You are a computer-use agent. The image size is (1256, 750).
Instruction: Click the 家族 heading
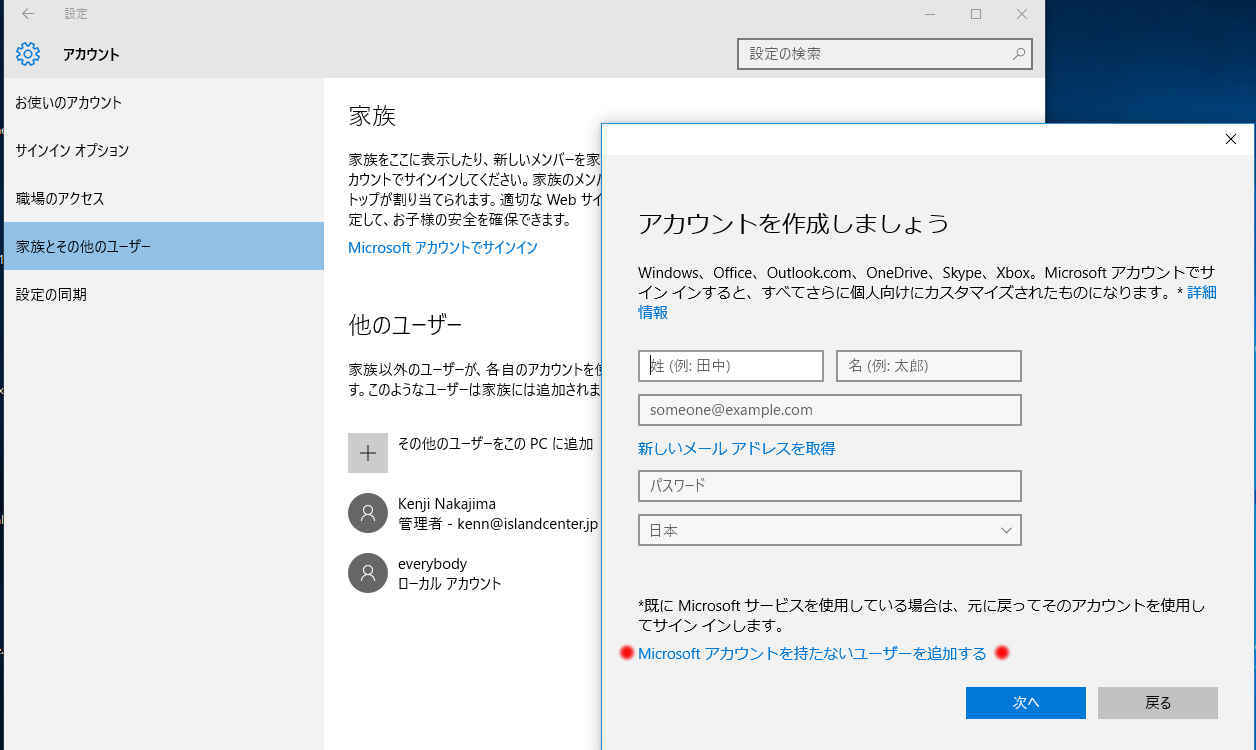[372, 115]
